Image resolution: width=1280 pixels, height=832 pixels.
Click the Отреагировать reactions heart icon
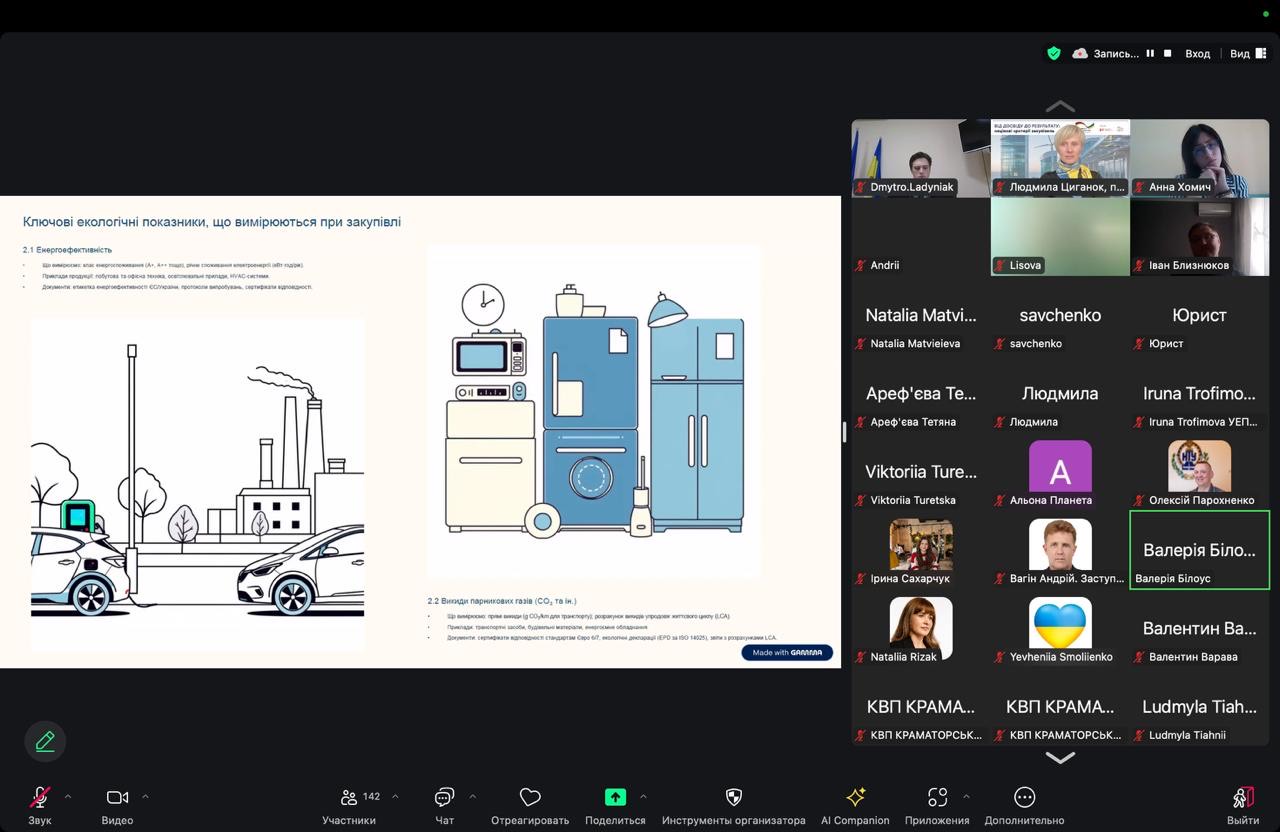coord(530,797)
